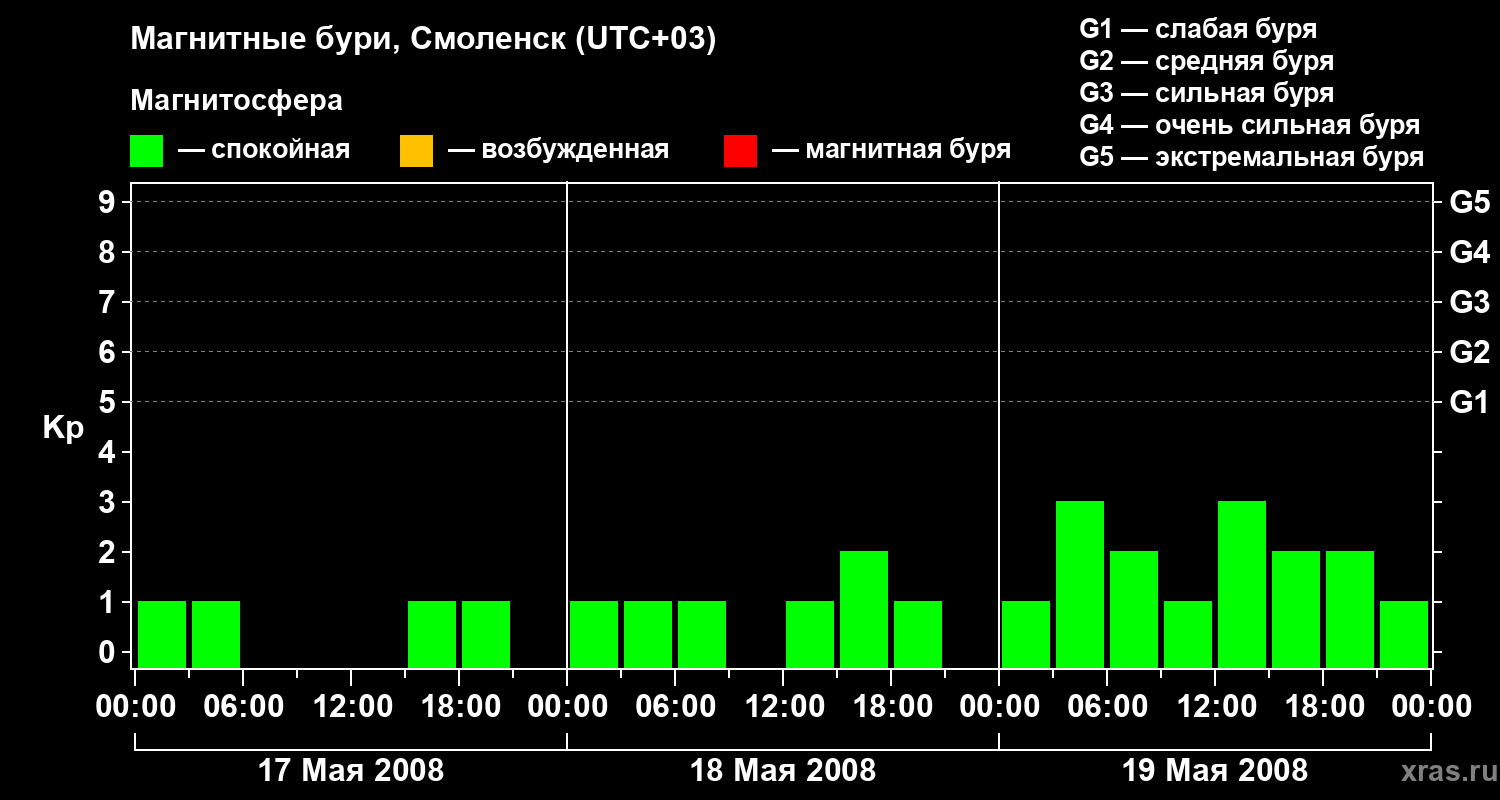The image size is (1500, 800).
Task: Click the '— возбужденная' legend label
Action: (558, 151)
